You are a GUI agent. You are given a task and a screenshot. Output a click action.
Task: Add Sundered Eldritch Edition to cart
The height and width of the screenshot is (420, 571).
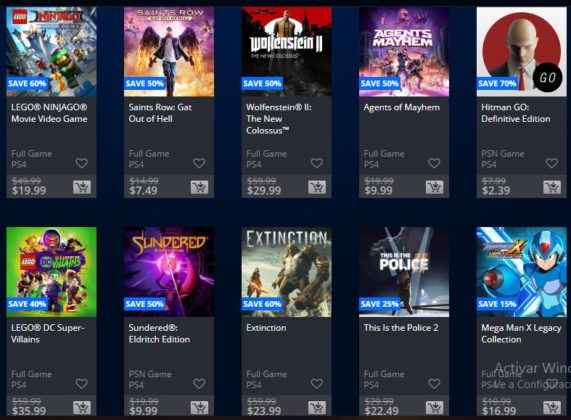[200, 408]
